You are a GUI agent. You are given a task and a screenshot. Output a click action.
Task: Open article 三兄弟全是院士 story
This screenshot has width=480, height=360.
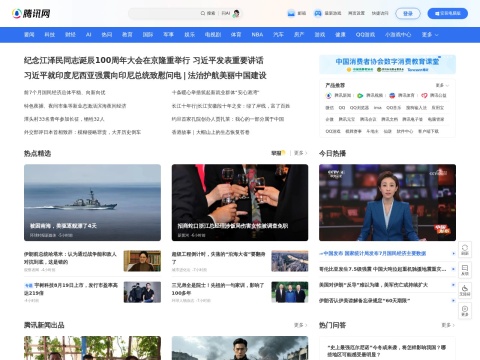coord(218,289)
